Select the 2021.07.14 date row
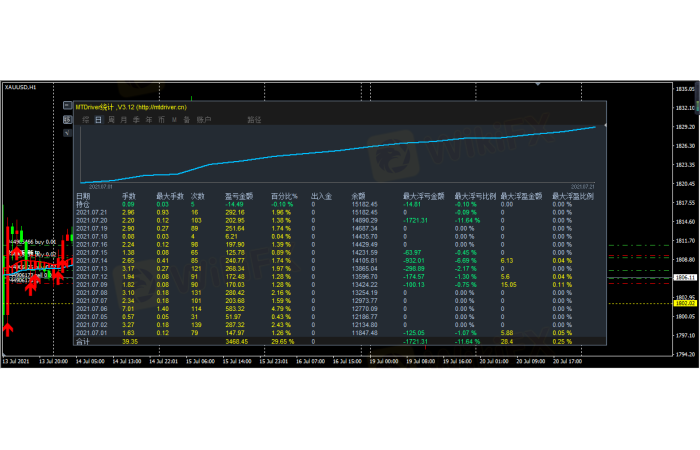Viewport: 700px width, 450px height. click(x=92, y=261)
